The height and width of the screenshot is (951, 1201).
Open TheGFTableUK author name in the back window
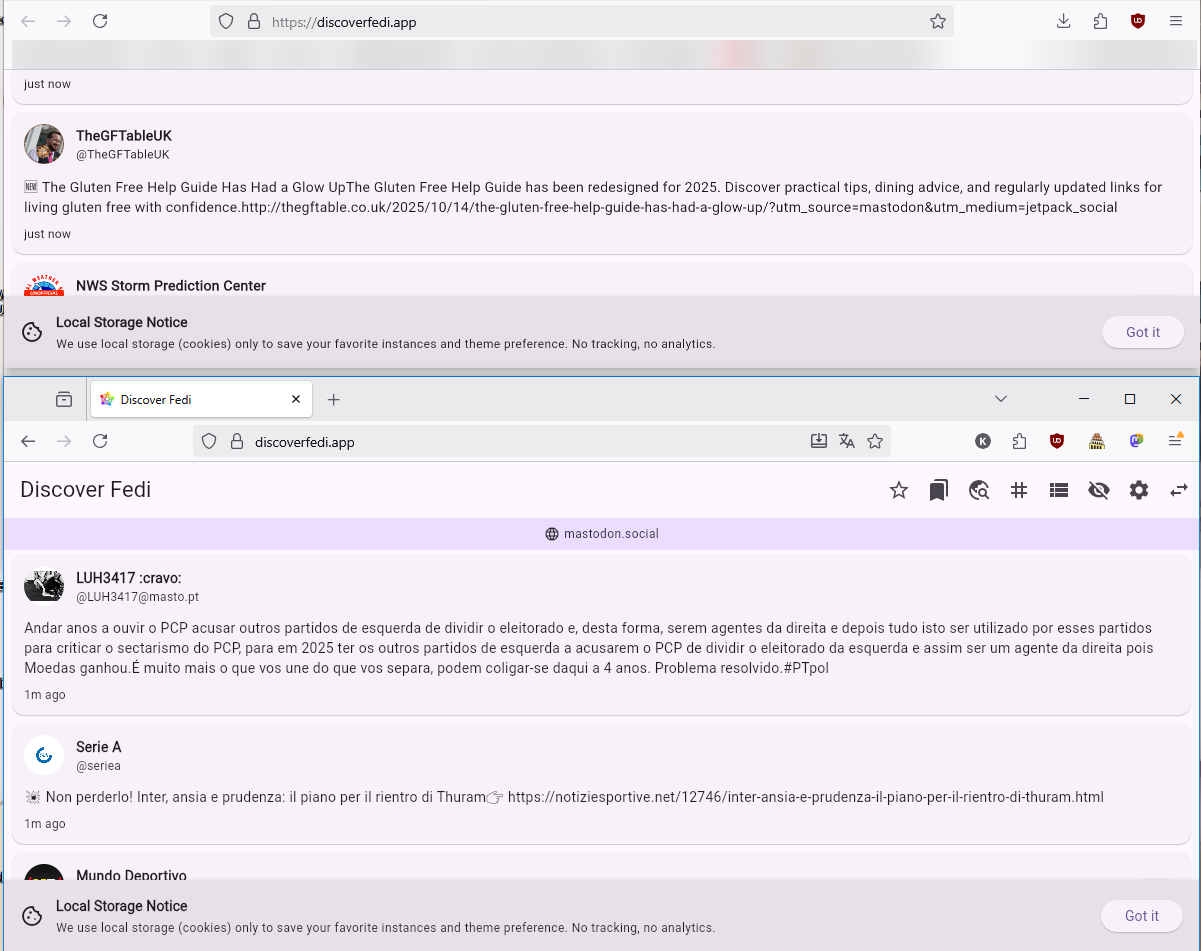point(124,136)
